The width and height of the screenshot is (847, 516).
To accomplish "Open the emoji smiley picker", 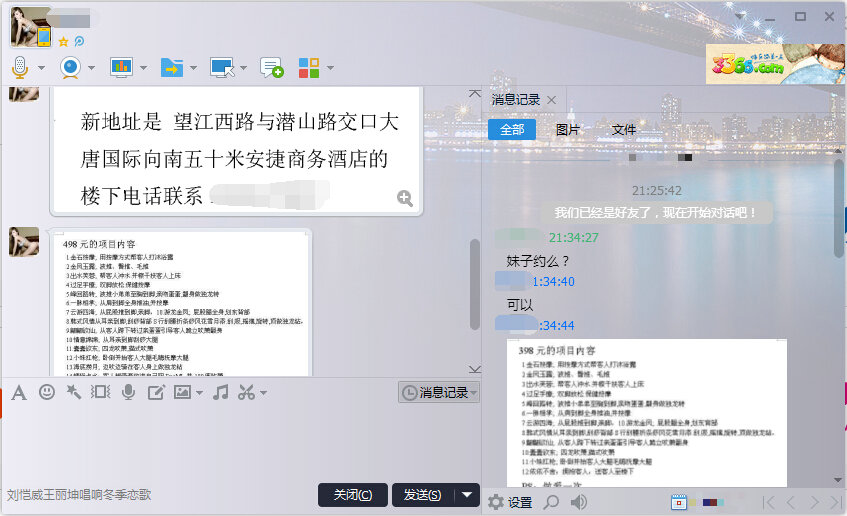I will [x=46, y=392].
